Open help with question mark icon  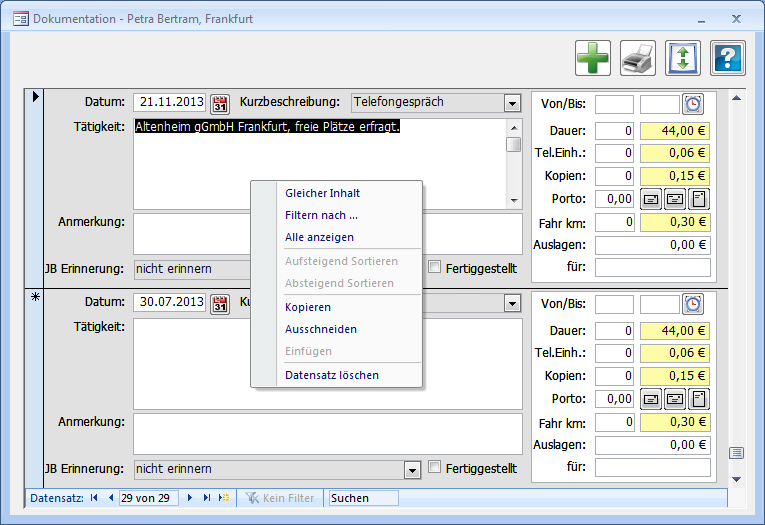coord(727,58)
